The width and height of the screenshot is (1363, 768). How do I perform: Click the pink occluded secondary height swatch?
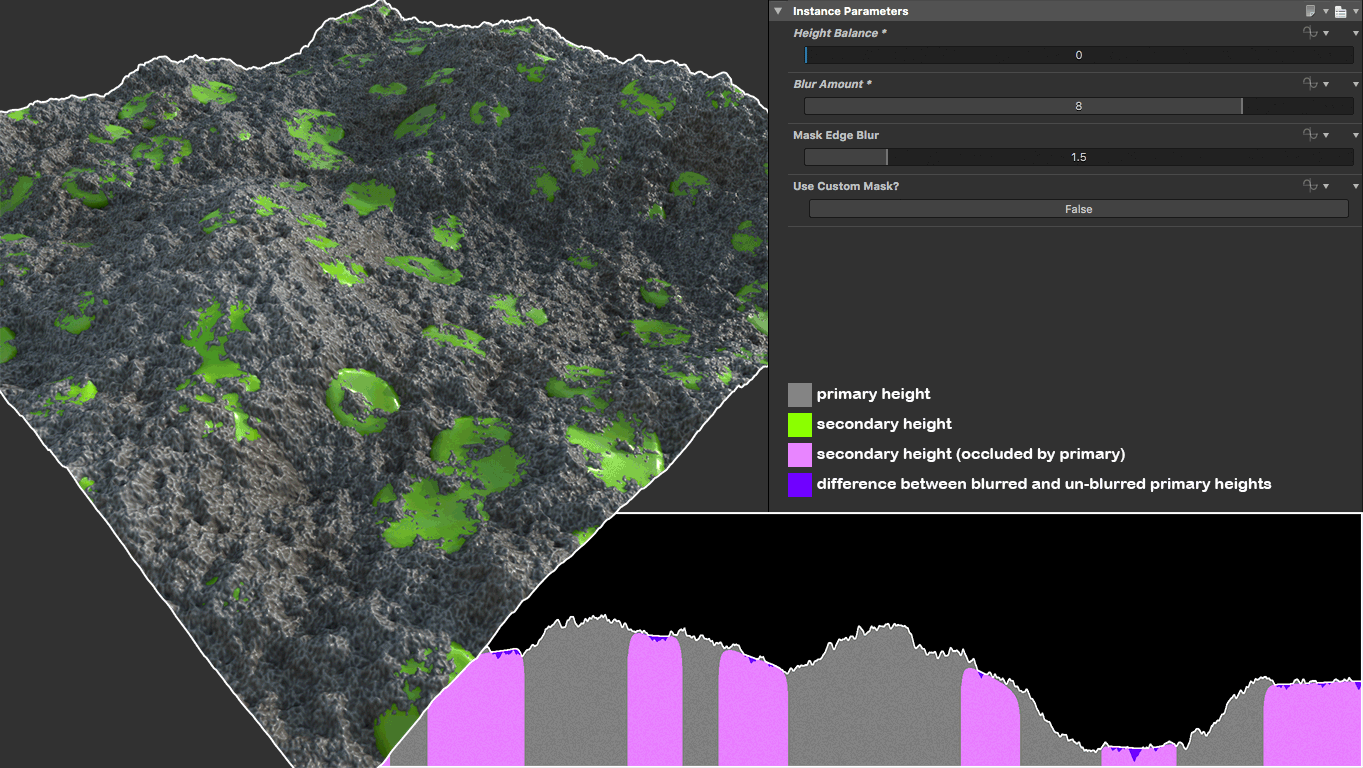pos(800,454)
